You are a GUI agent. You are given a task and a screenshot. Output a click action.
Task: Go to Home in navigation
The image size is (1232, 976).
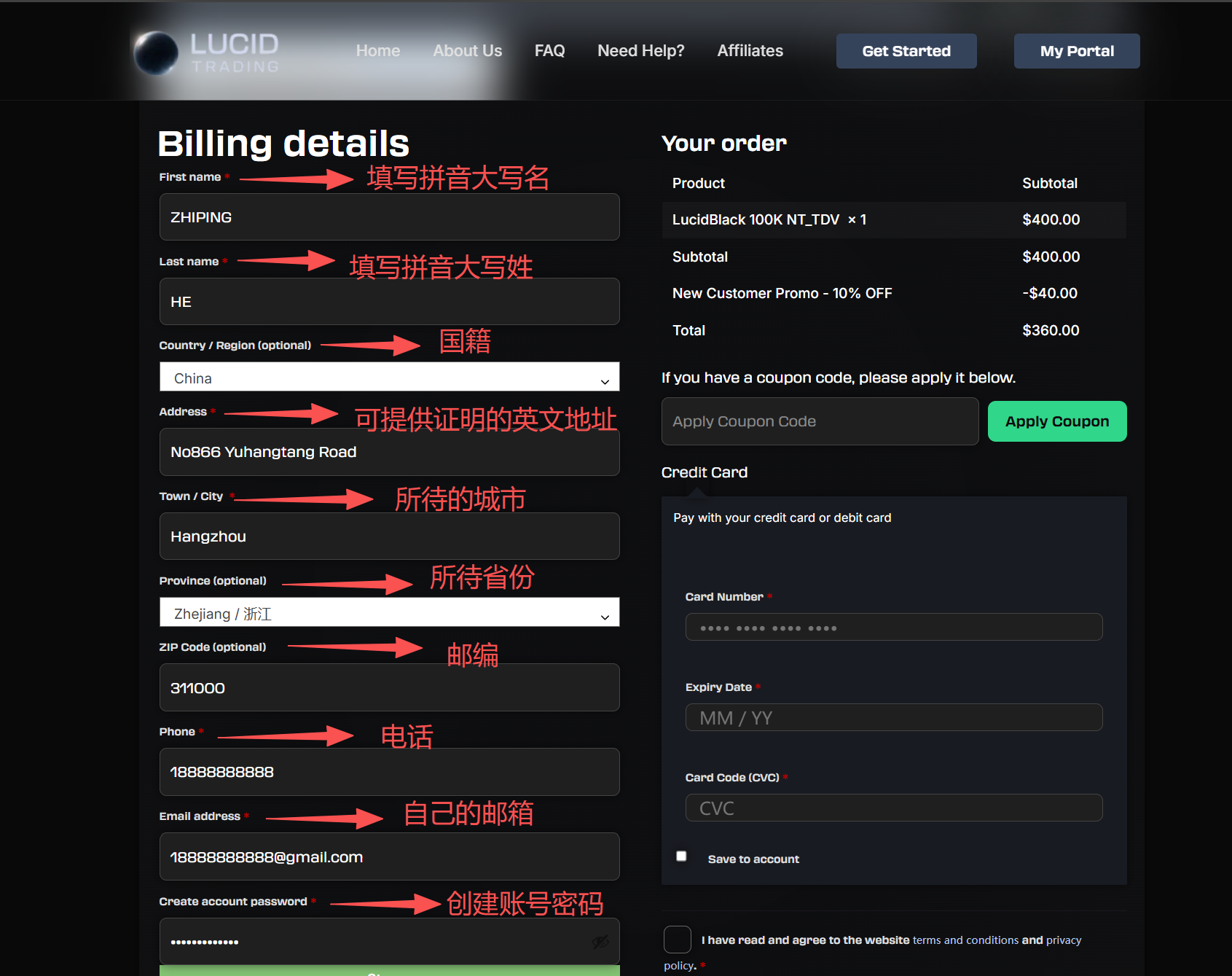pyautogui.click(x=377, y=51)
